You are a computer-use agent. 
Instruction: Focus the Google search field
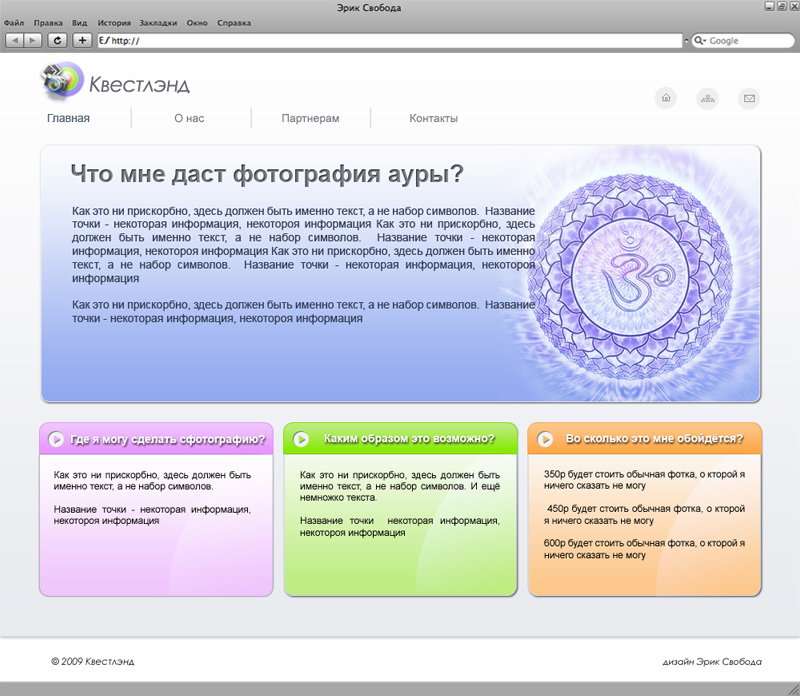tap(742, 41)
